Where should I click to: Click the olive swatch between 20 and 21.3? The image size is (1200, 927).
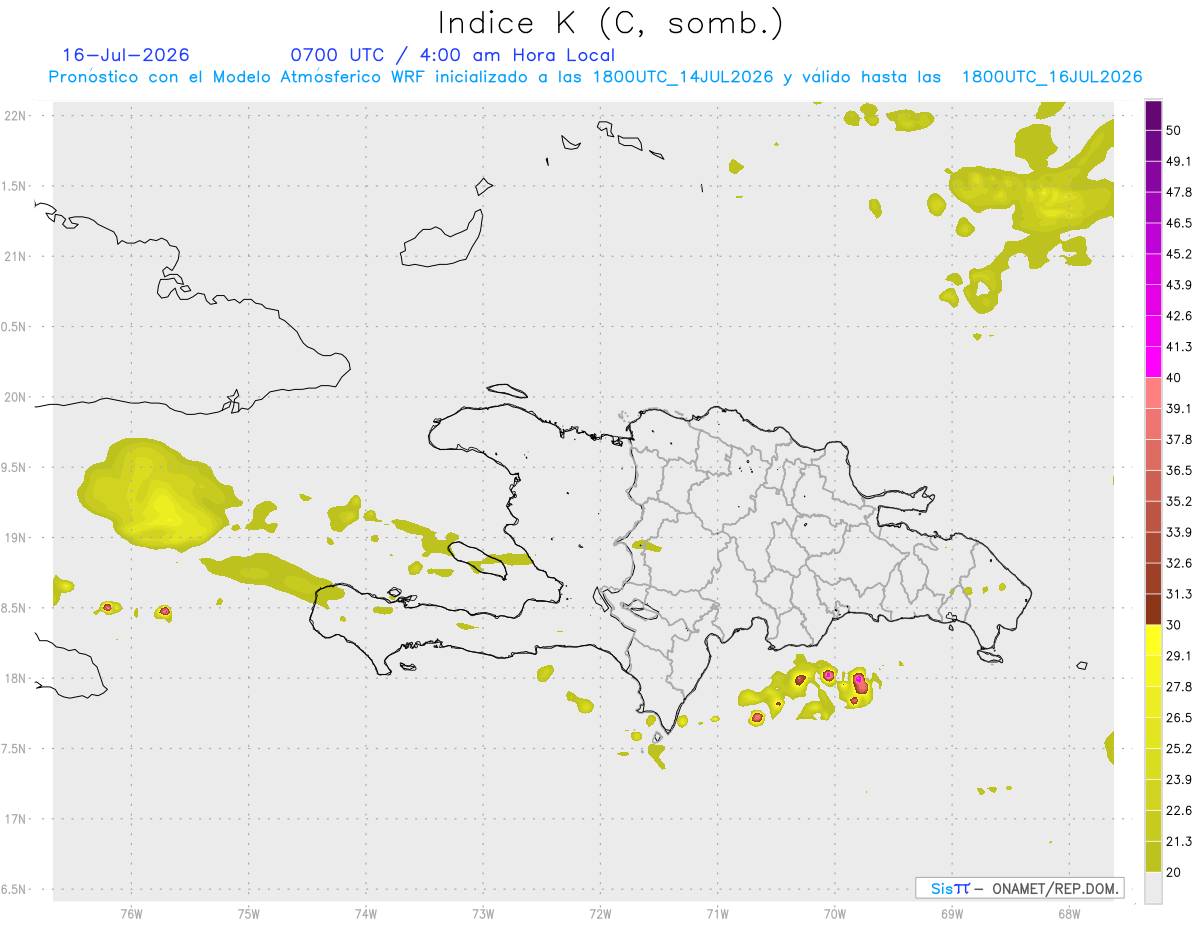click(x=1154, y=856)
